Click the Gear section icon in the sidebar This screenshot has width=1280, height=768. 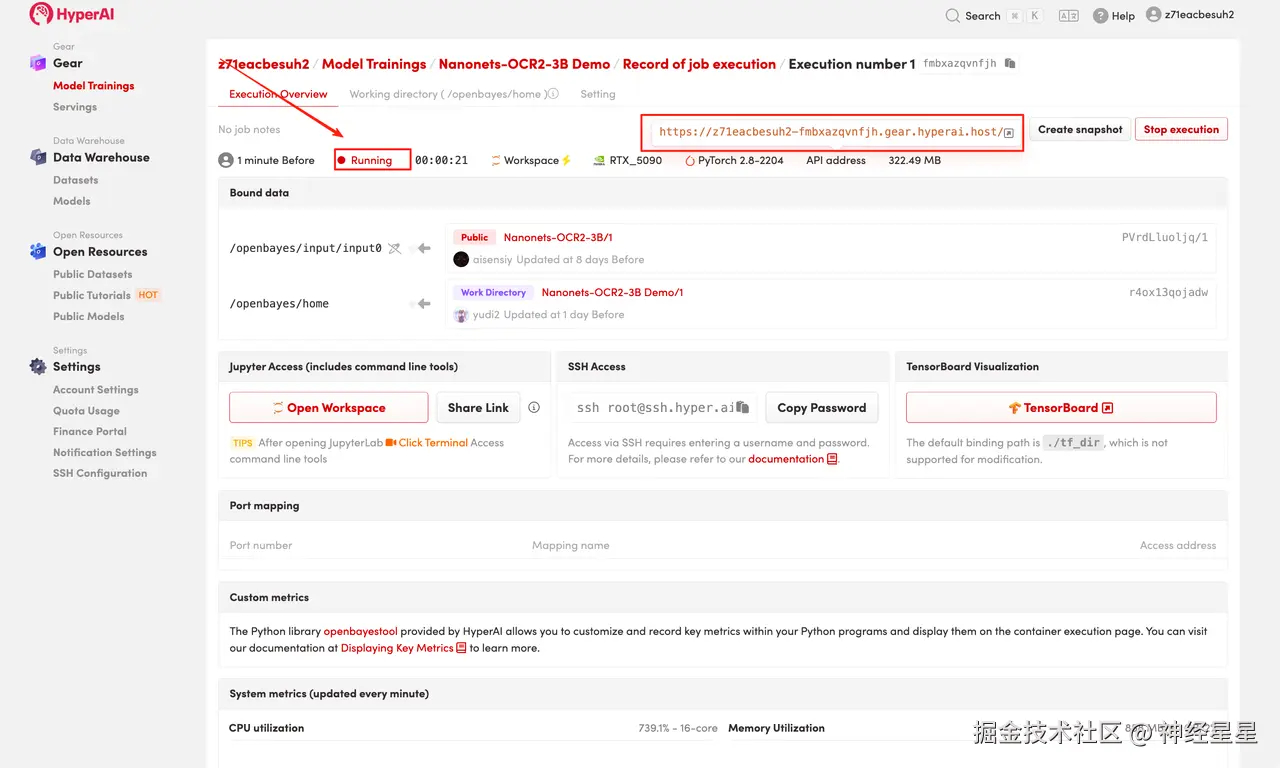pyautogui.click(x=38, y=63)
